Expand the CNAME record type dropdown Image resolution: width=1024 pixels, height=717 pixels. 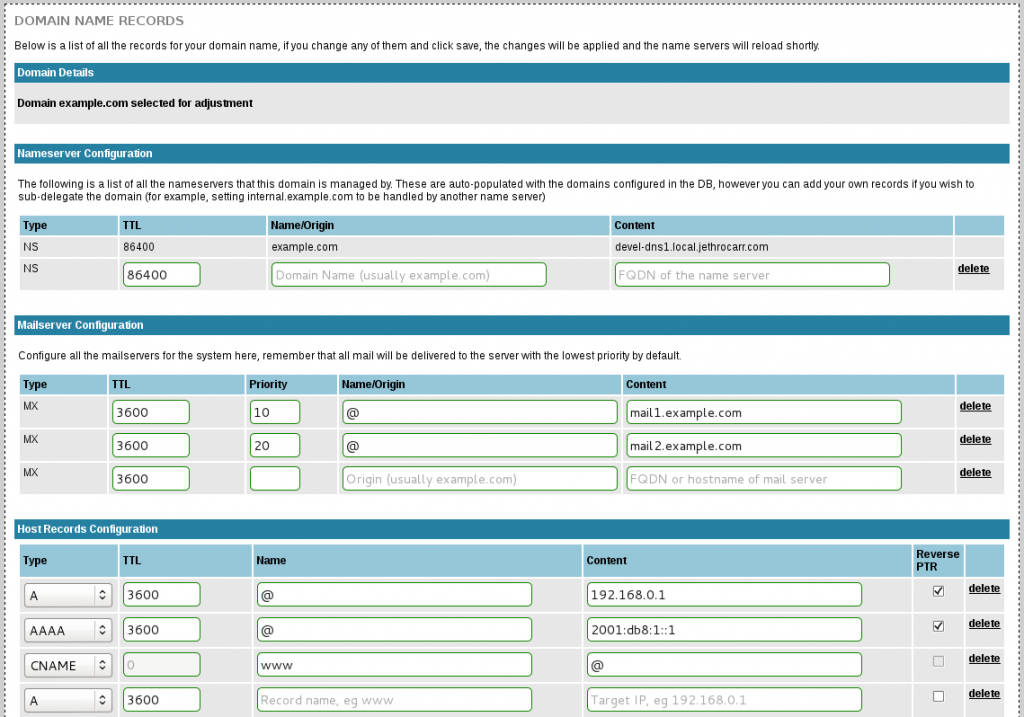(67, 665)
